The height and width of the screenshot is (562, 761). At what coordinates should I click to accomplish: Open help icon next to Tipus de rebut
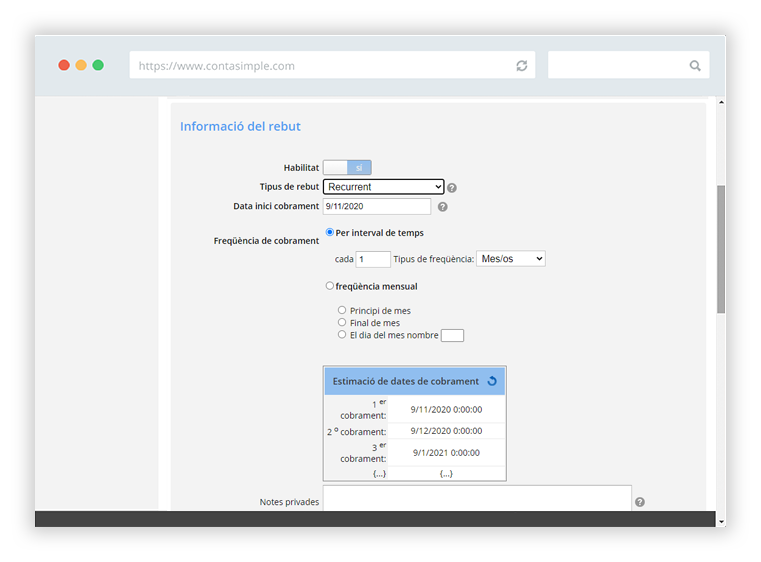[x=451, y=188]
